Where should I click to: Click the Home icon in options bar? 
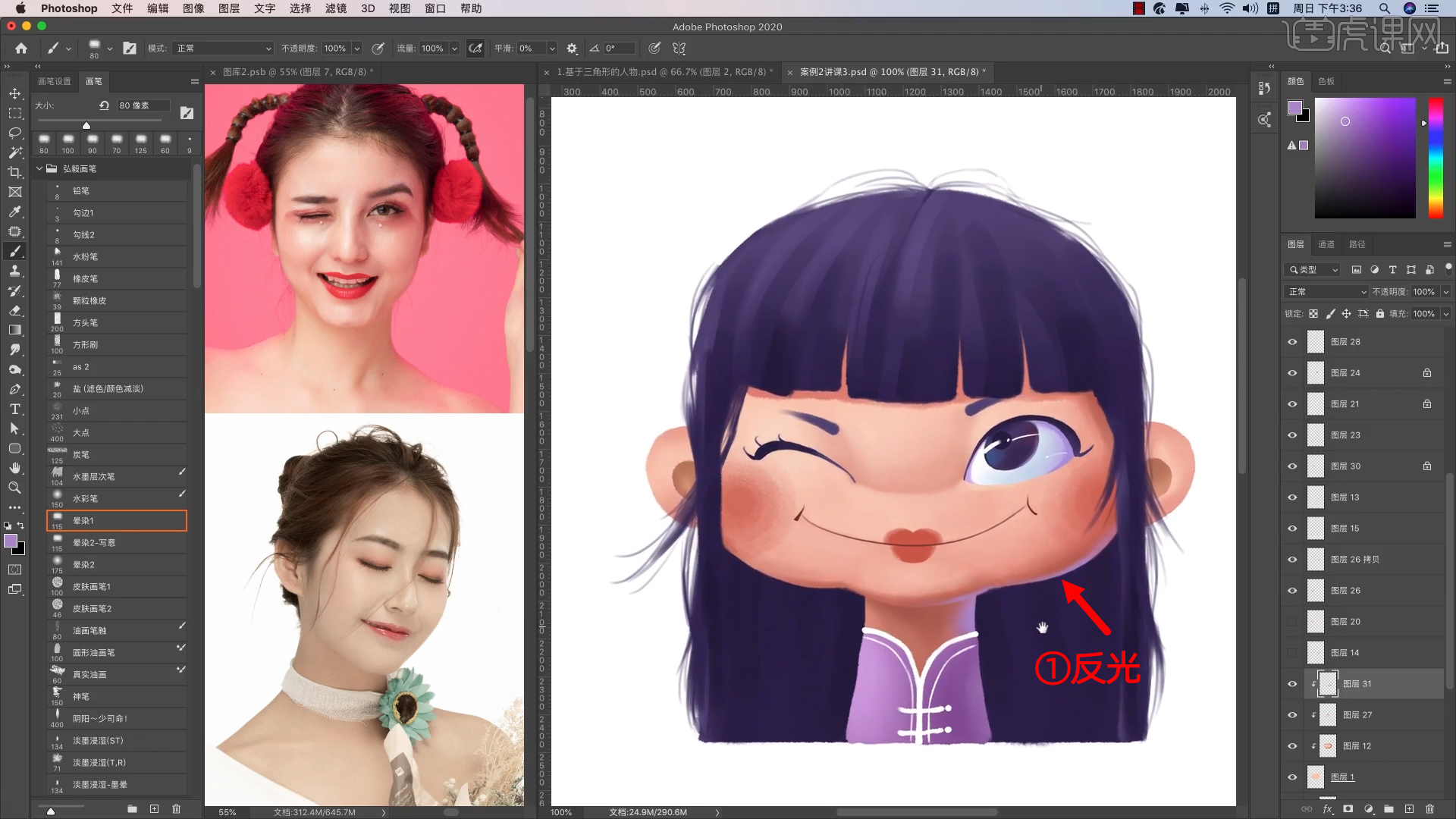(21, 48)
